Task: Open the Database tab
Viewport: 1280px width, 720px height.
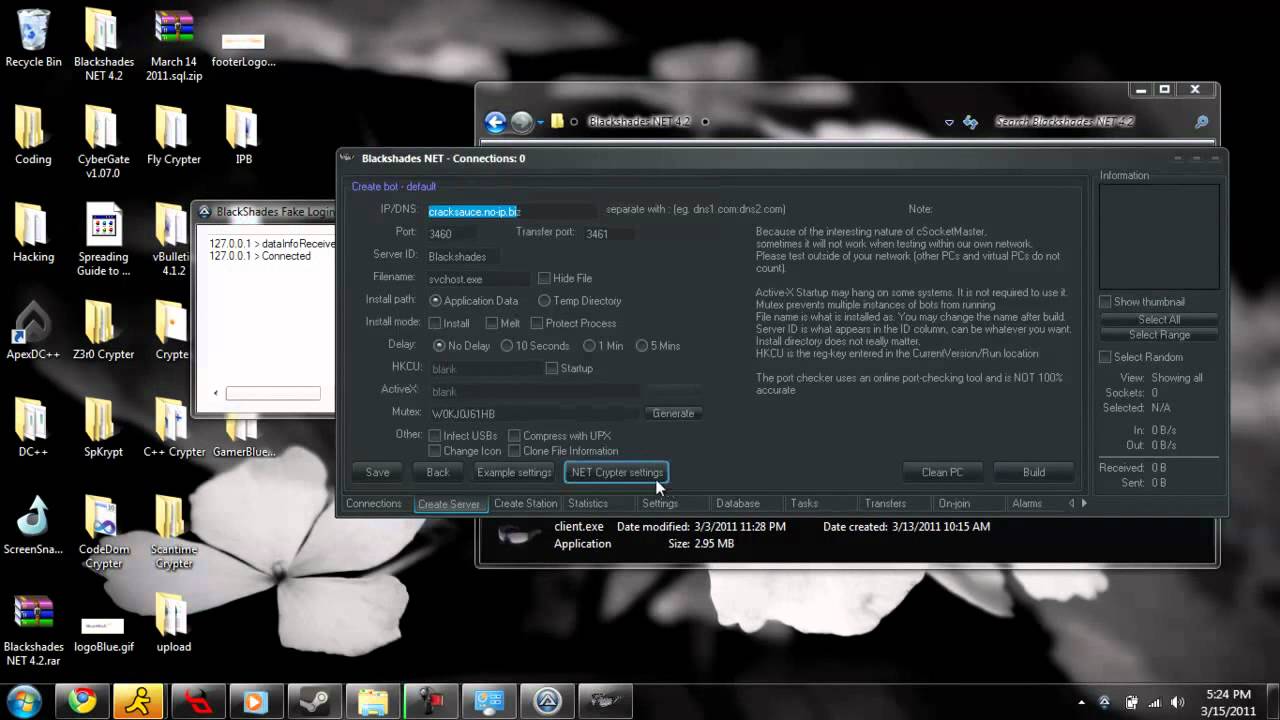Action: pyautogui.click(x=738, y=504)
